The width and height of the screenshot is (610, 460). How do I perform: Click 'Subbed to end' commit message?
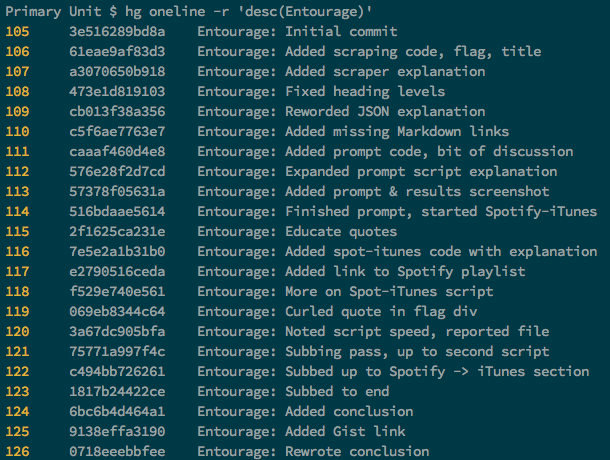(337, 392)
